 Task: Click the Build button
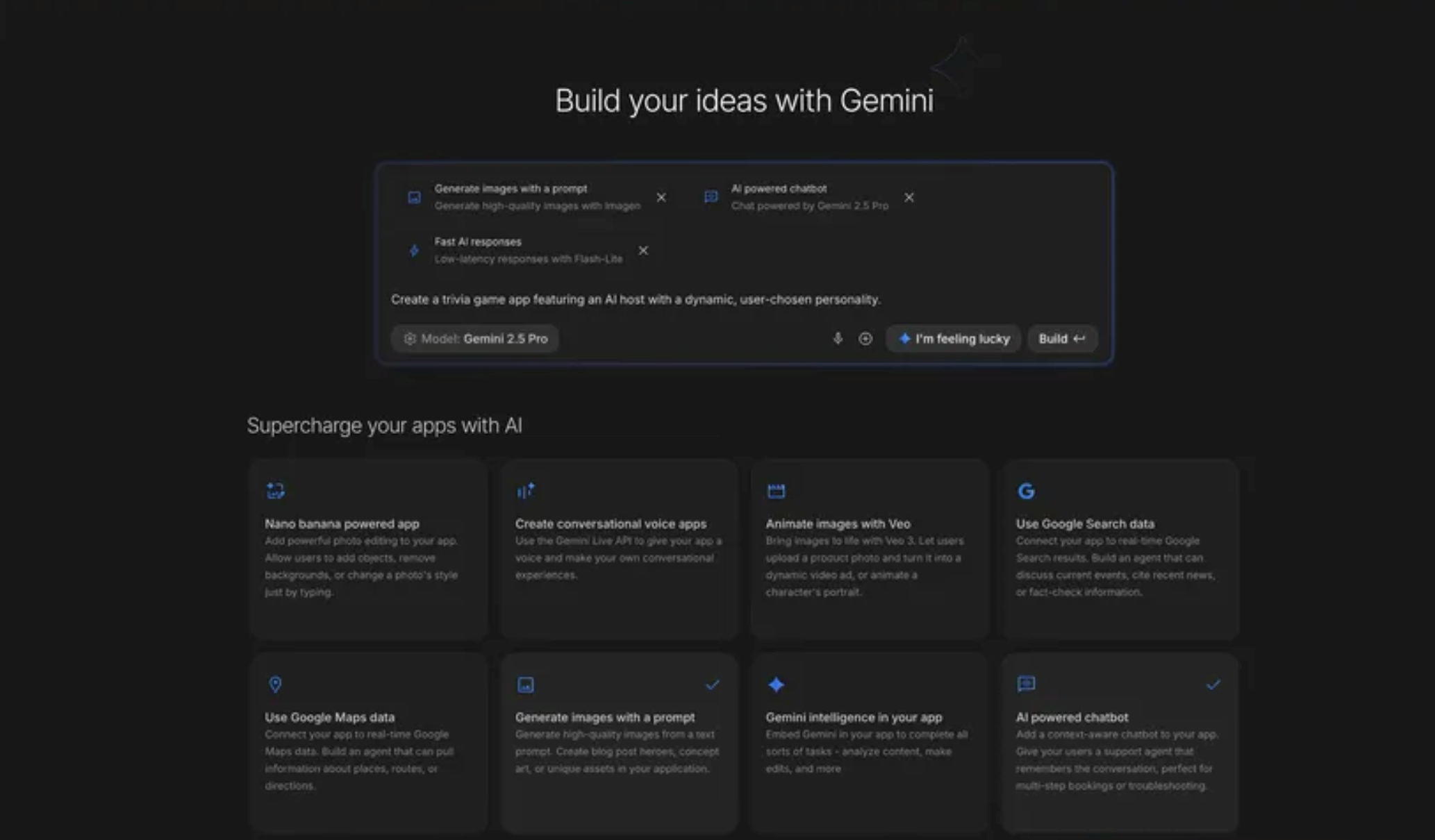pos(1062,339)
